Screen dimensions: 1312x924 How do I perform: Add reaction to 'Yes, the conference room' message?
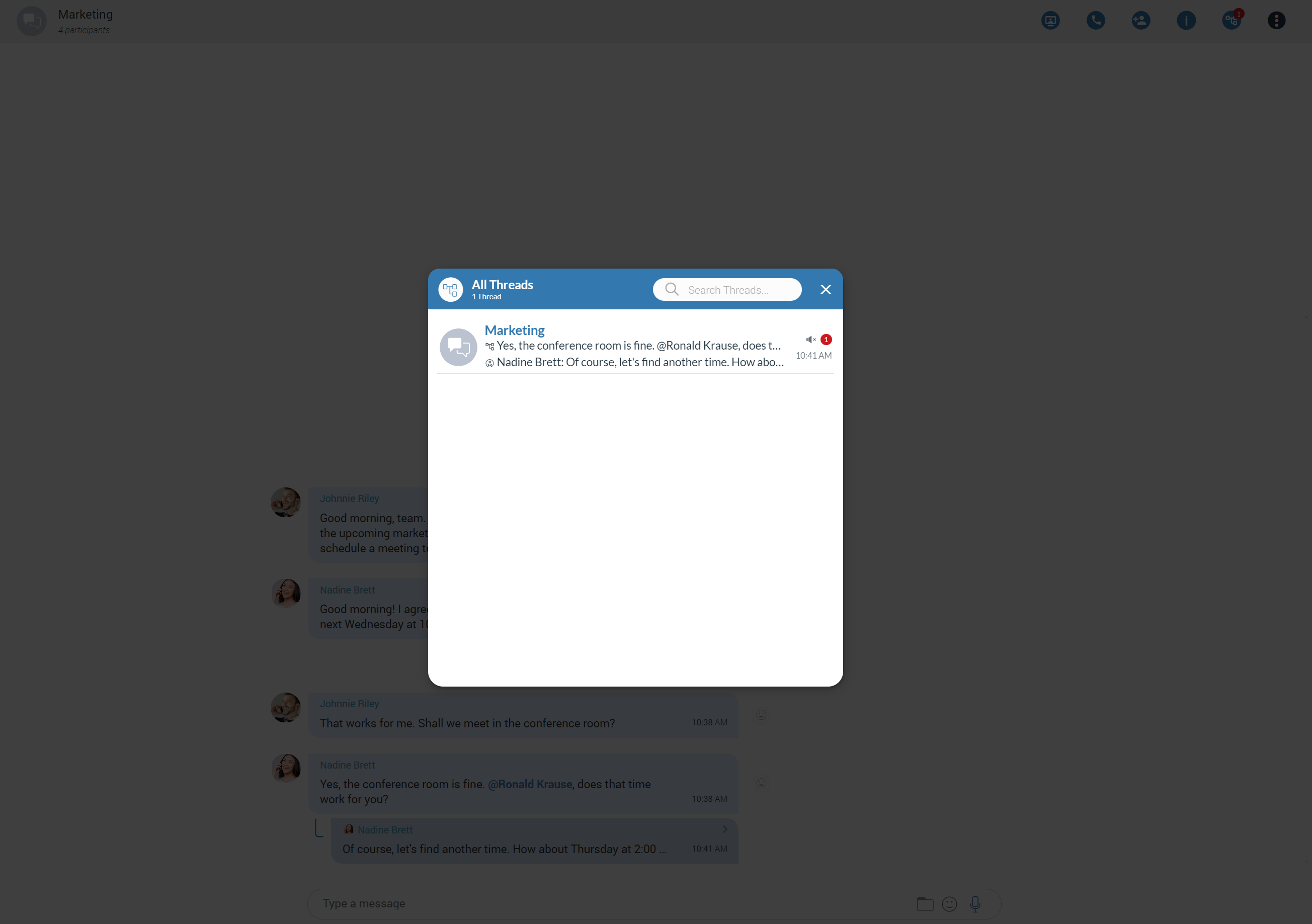point(761,784)
